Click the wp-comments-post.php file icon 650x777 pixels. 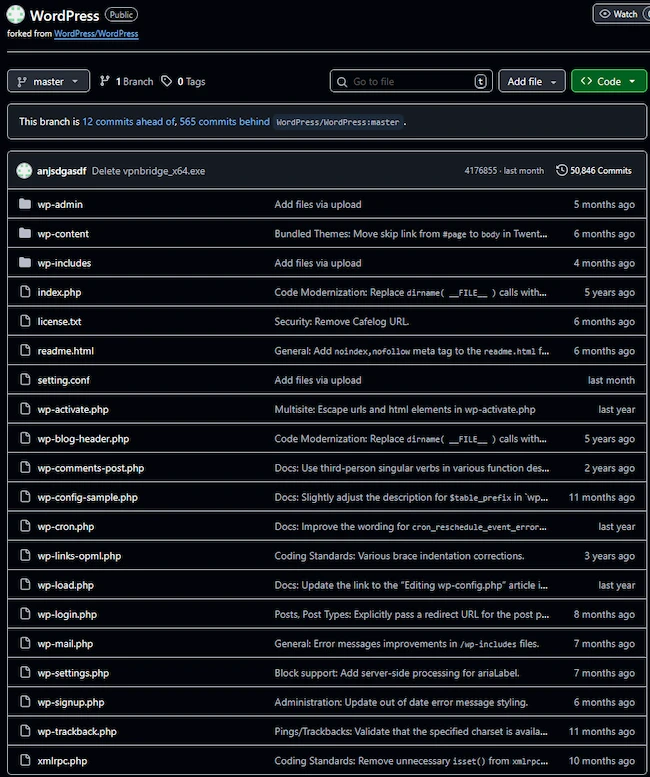(x=25, y=467)
